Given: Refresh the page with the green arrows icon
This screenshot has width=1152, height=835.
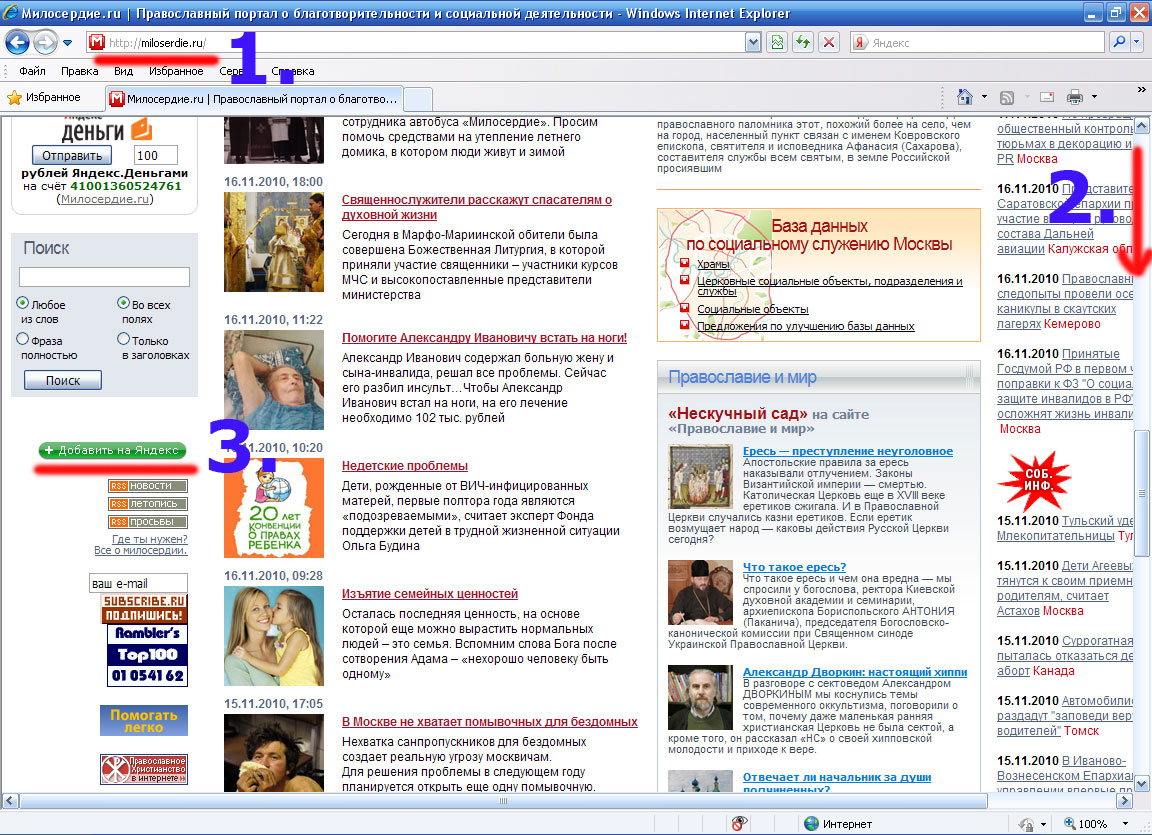Looking at the screenshot, I should pyautogui.click(x=803, y=43).
